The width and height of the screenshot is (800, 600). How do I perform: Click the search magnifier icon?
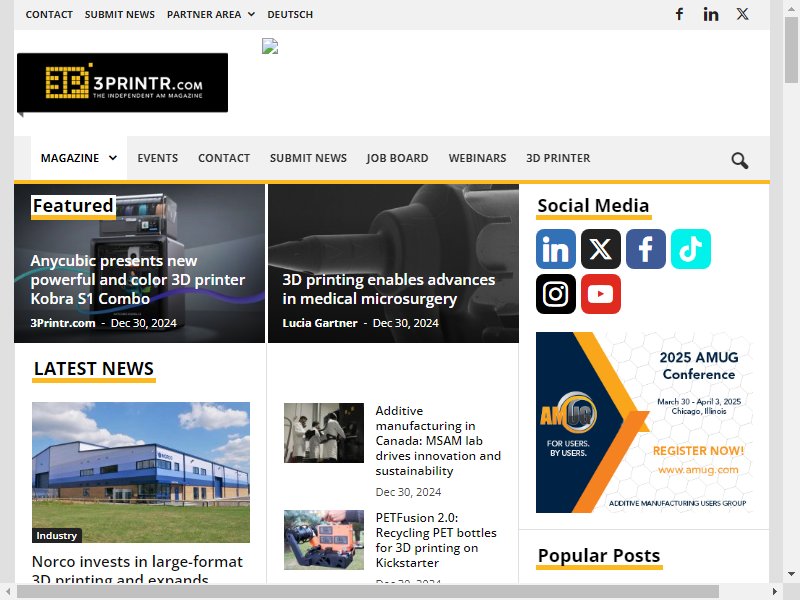click(740, 160)
